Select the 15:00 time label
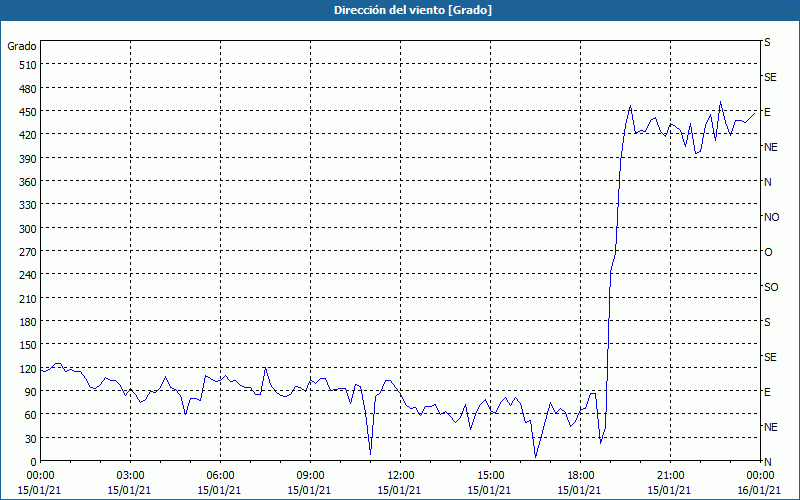Screen dimensions: 800x500 click(490, 476)
